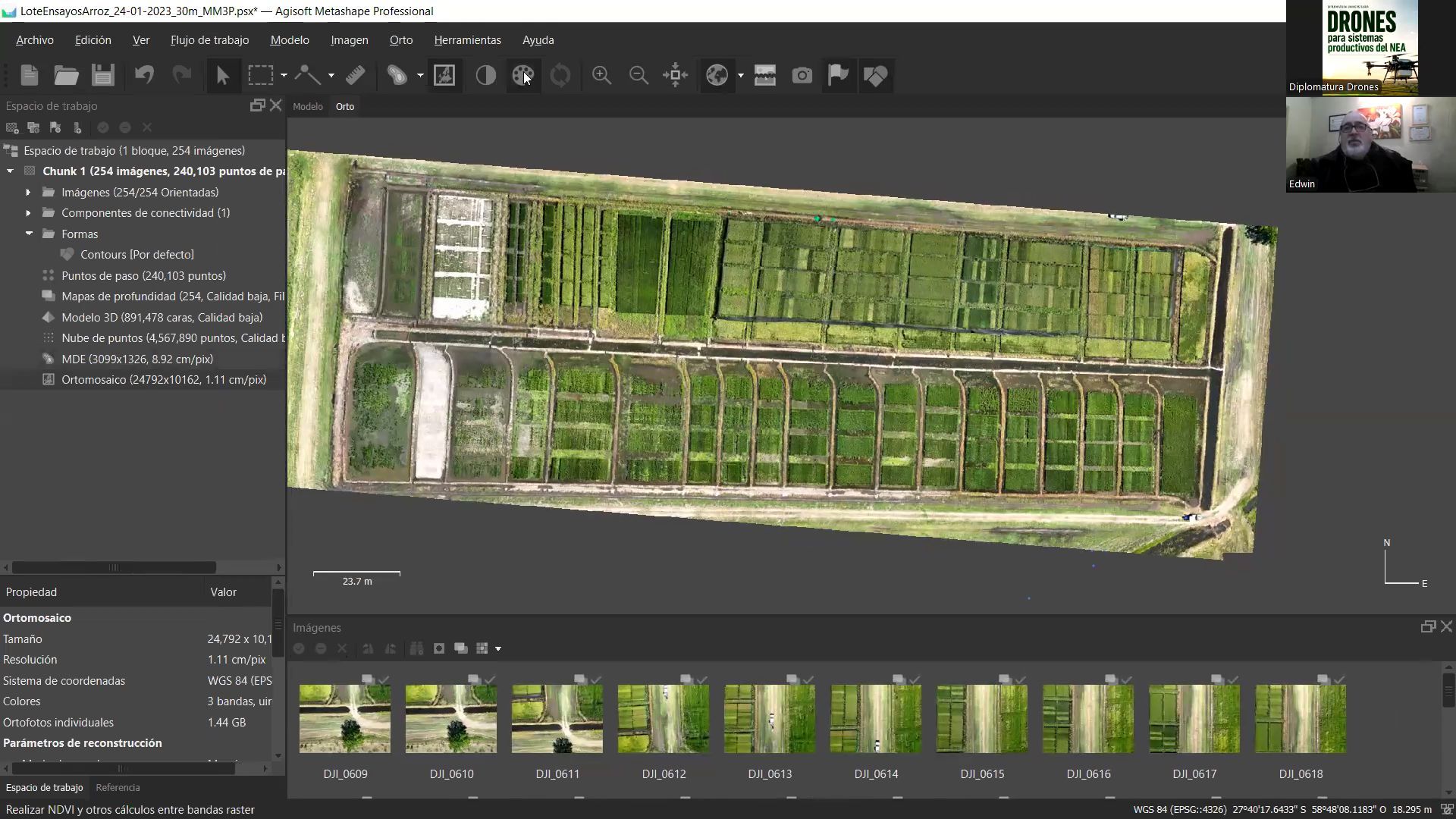Screen dimensions: 1456x819
Task: Click the show cameras icon
Action: pos(802,75)
